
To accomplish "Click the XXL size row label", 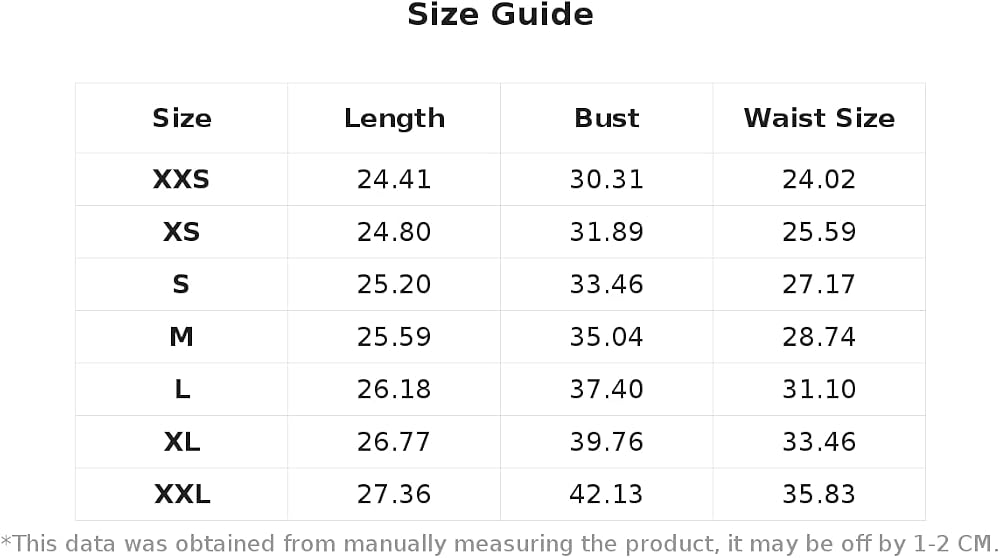I will [x=182, y=494].
